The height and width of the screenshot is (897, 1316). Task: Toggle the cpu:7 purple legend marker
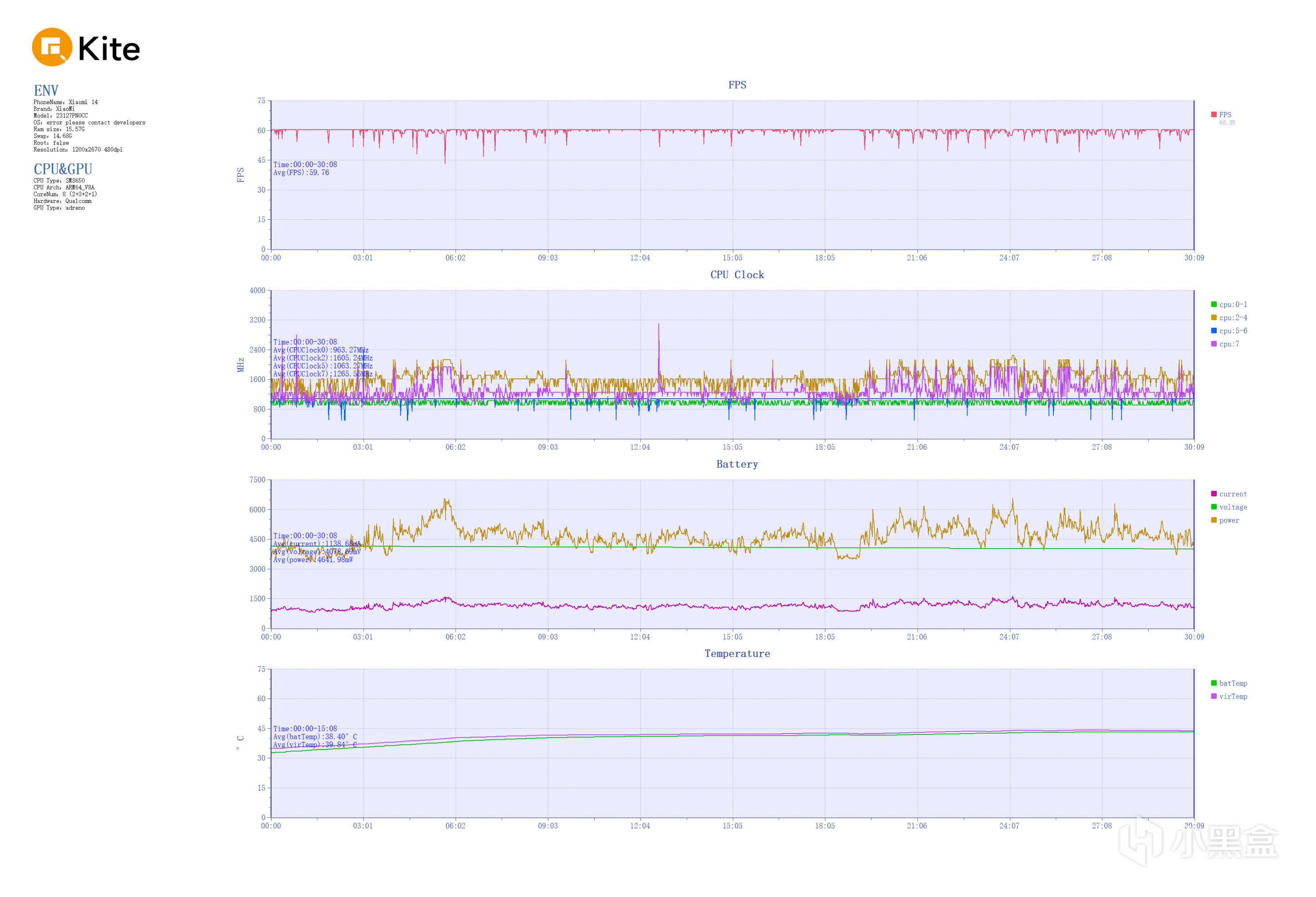(x=1214, y=344)
